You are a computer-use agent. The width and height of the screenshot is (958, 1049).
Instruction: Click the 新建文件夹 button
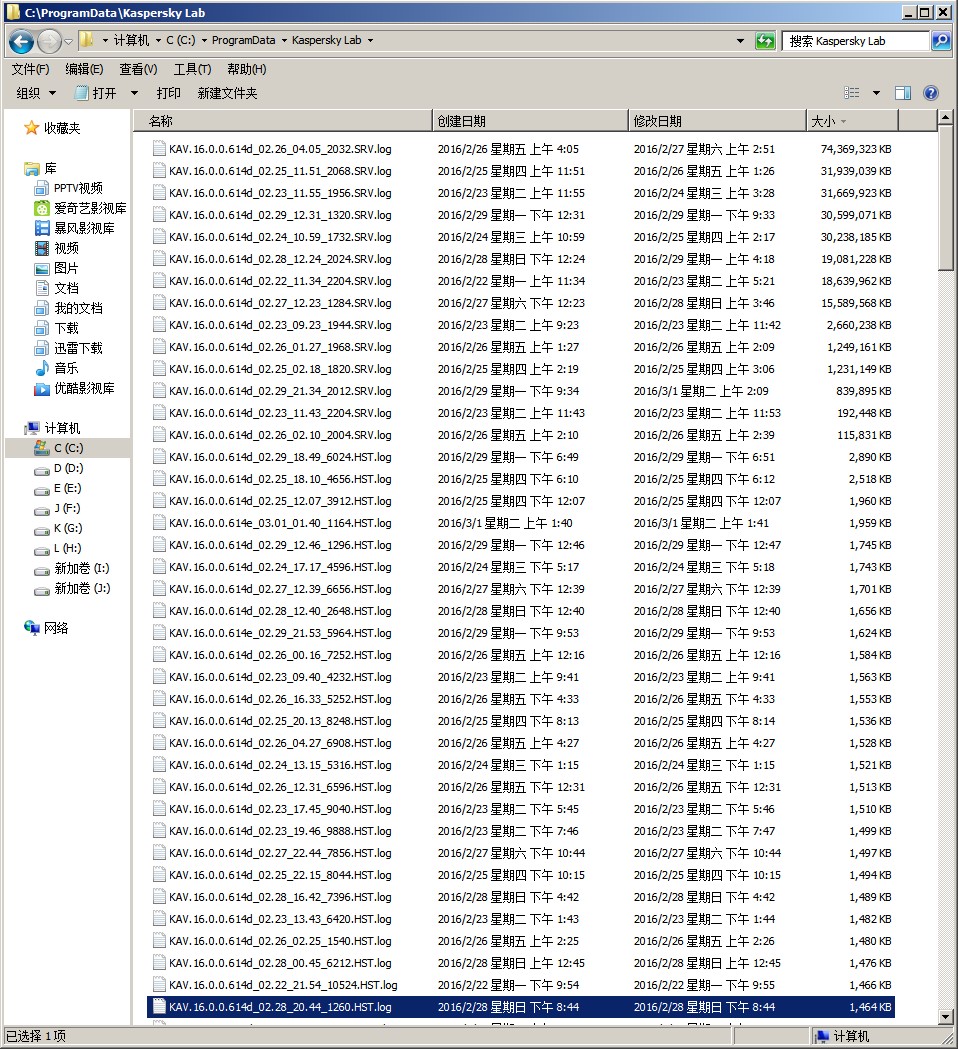point(227,93)
